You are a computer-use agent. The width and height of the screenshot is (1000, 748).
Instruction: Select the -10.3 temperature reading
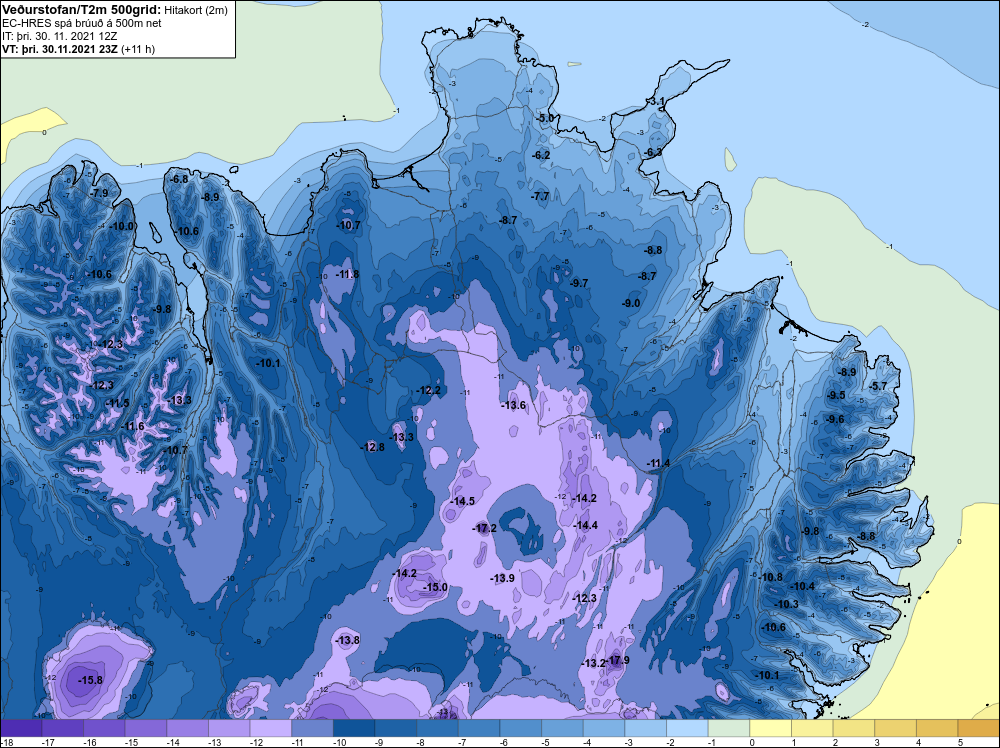pyautogui.click(x=787, y=604)
